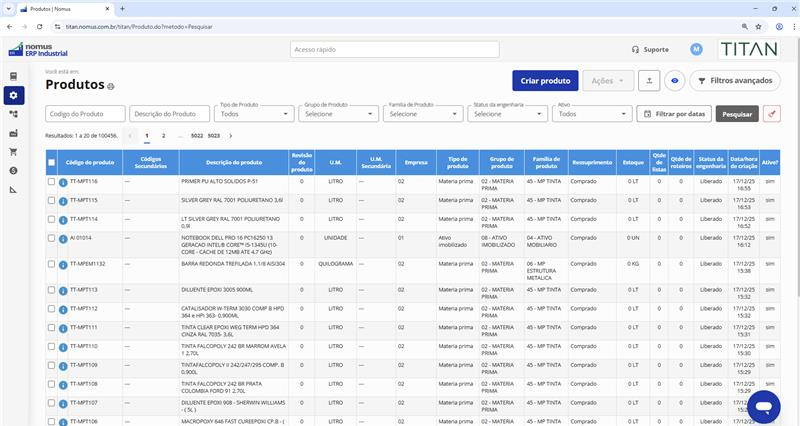The width and height of the screenshot is (800, 426).
Task: Go to results page 2
Action: click(x=163, y=134)
